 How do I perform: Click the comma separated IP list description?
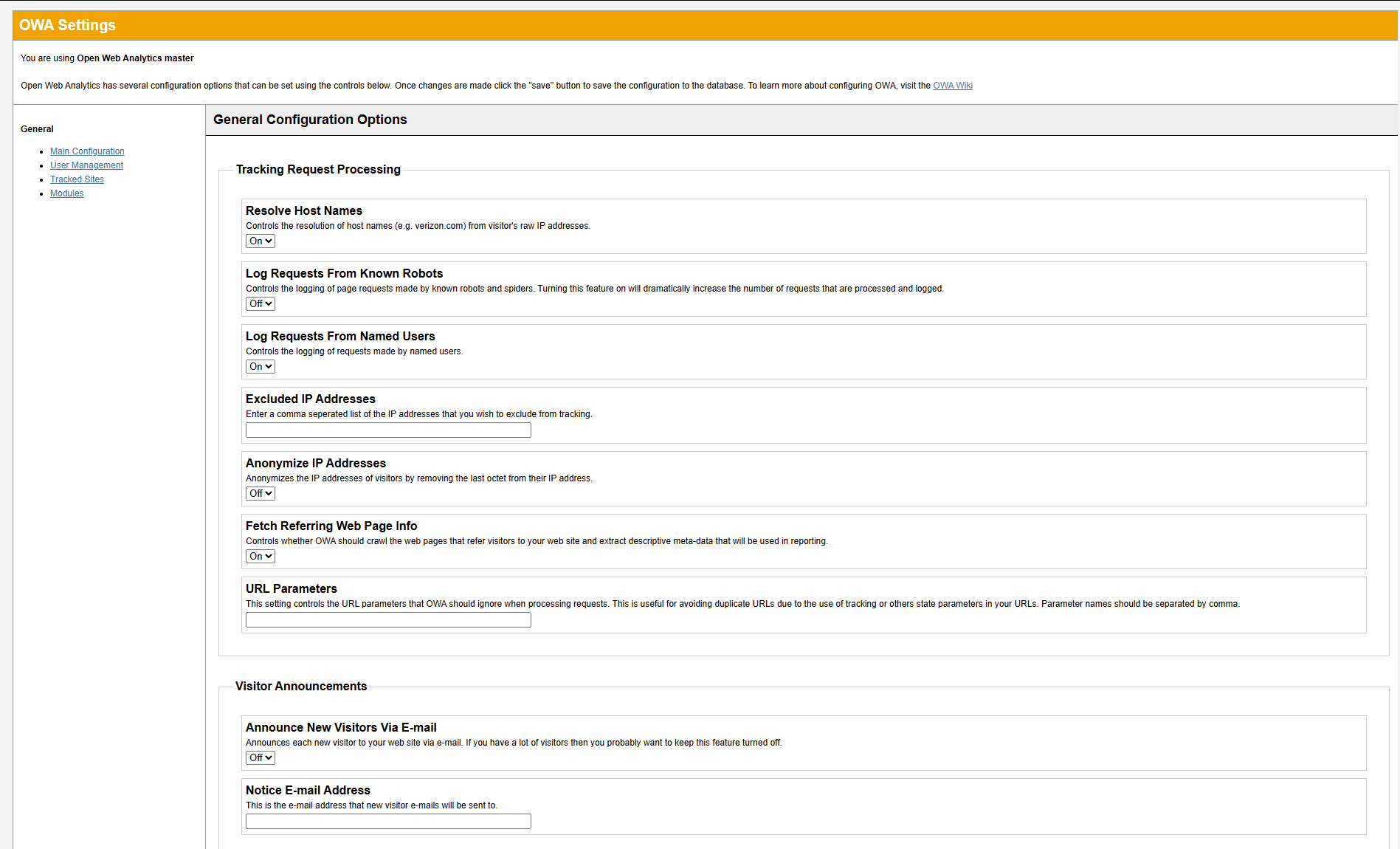[x=419, y=414]
